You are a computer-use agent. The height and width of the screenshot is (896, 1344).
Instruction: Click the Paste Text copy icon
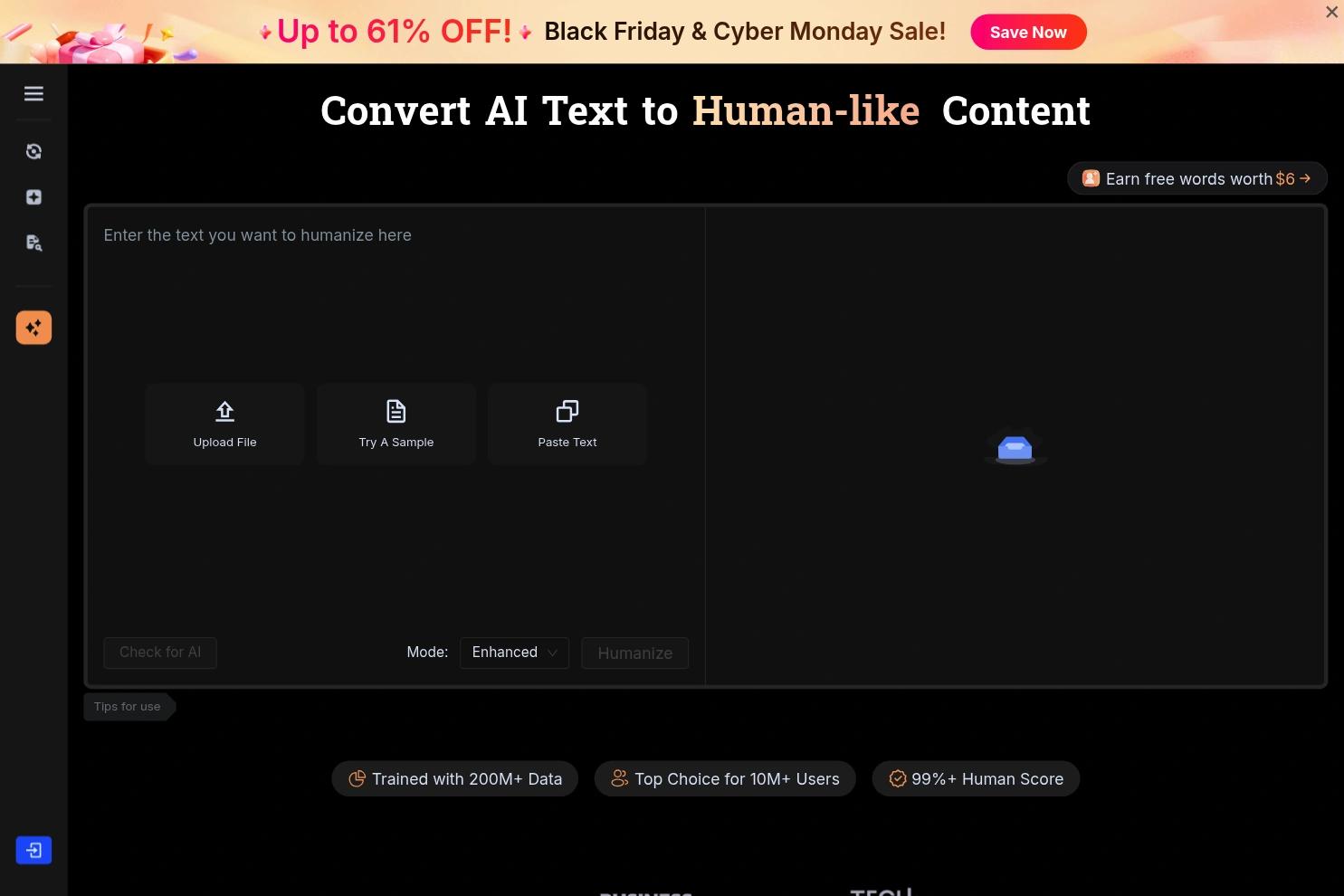[x=567, y=411]
